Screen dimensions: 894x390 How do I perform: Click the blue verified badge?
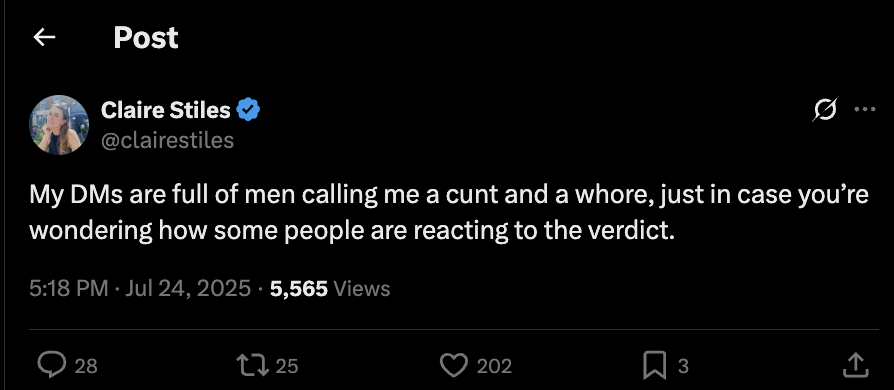pyautogui.click(x=248, y=109)
